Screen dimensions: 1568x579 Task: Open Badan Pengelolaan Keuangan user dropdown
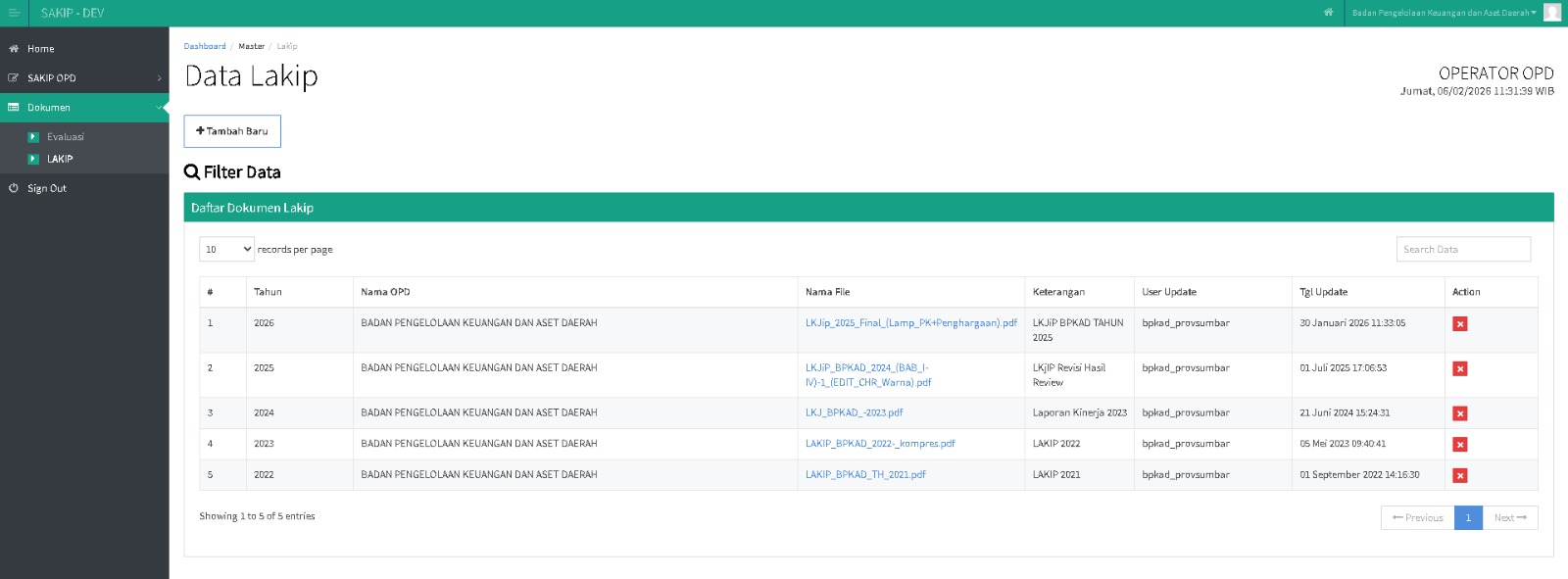[x=1444, y=13]
